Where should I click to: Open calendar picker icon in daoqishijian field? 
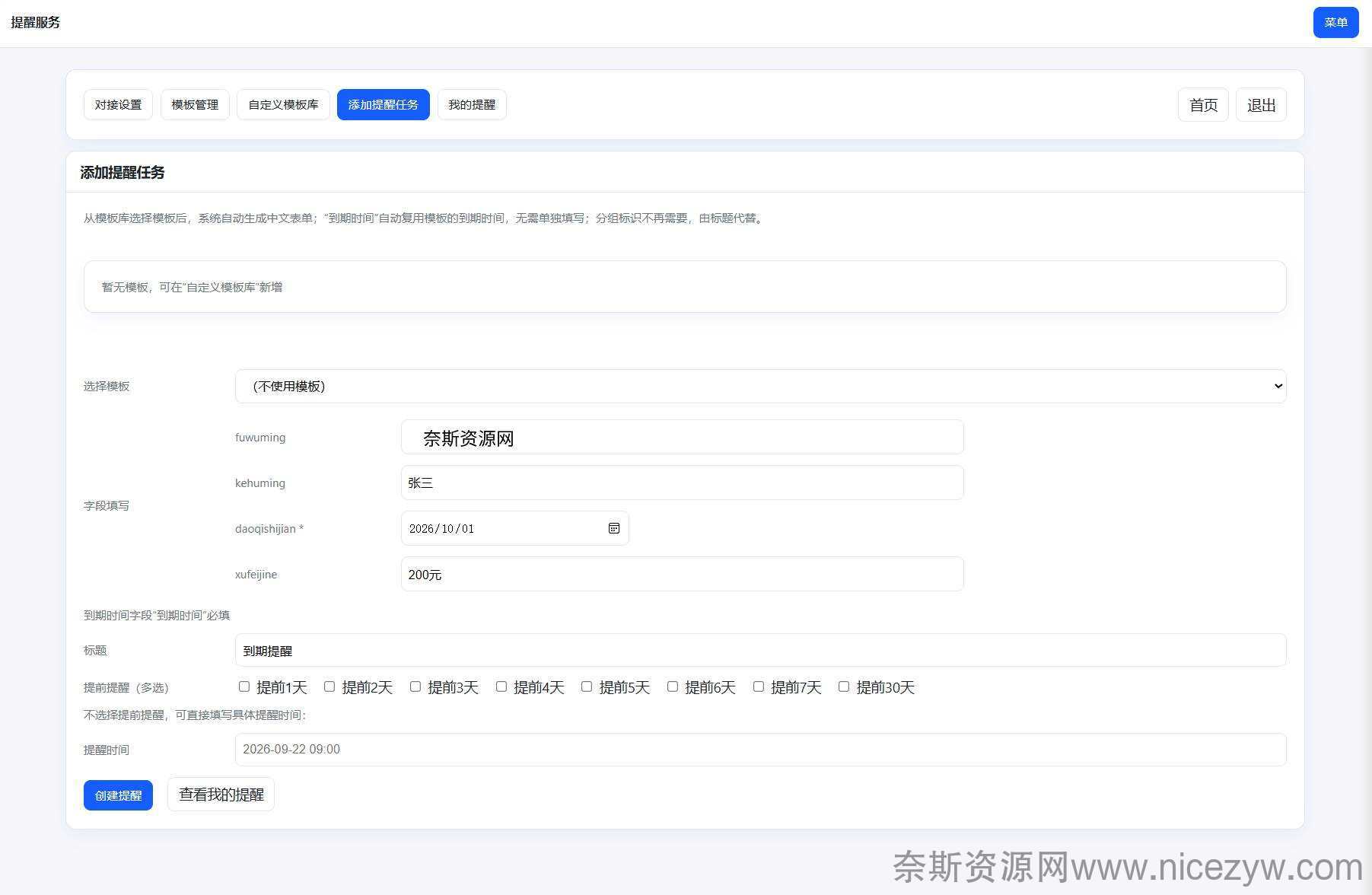pos(613,528)
